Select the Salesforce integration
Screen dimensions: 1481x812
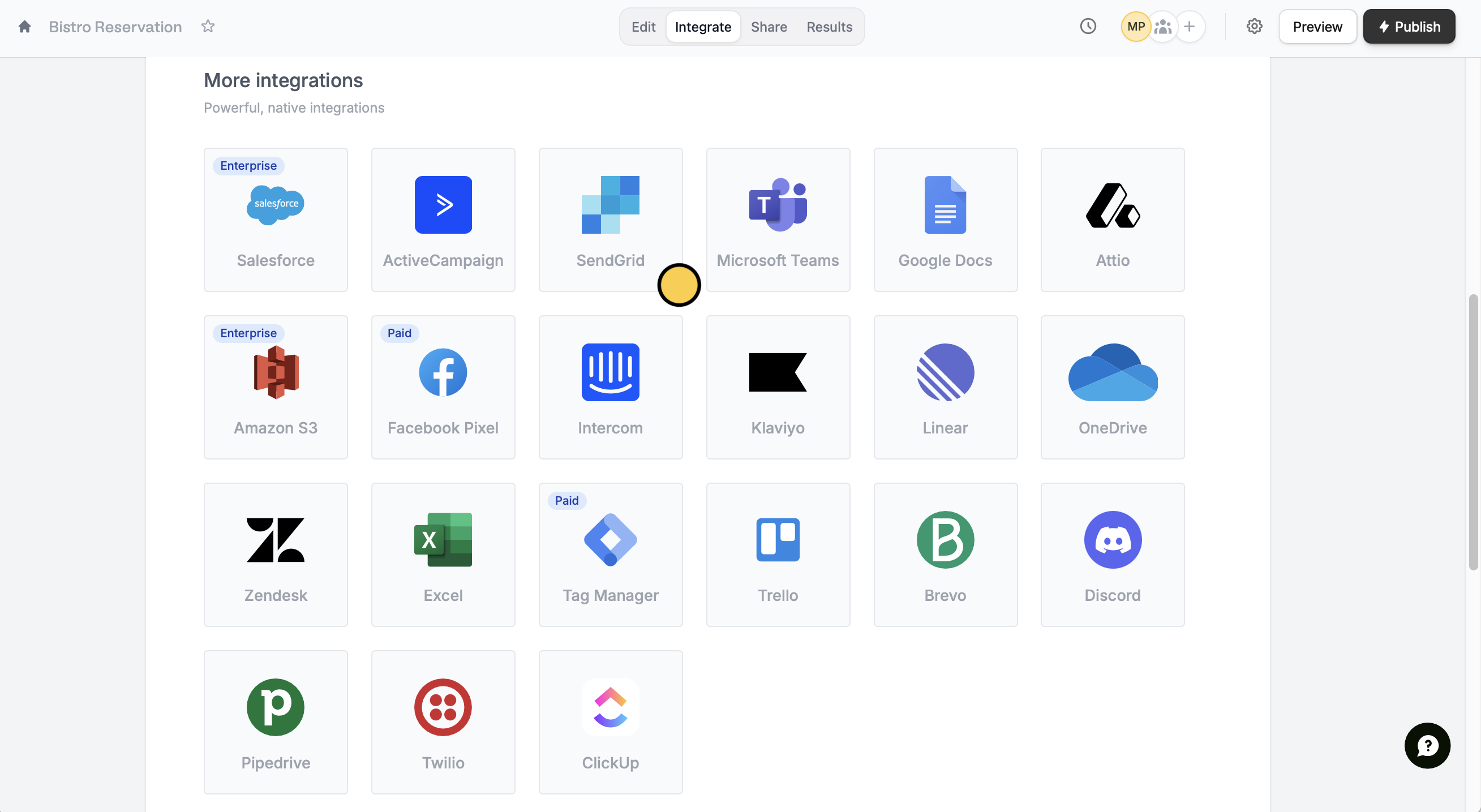tap(276, 220)
